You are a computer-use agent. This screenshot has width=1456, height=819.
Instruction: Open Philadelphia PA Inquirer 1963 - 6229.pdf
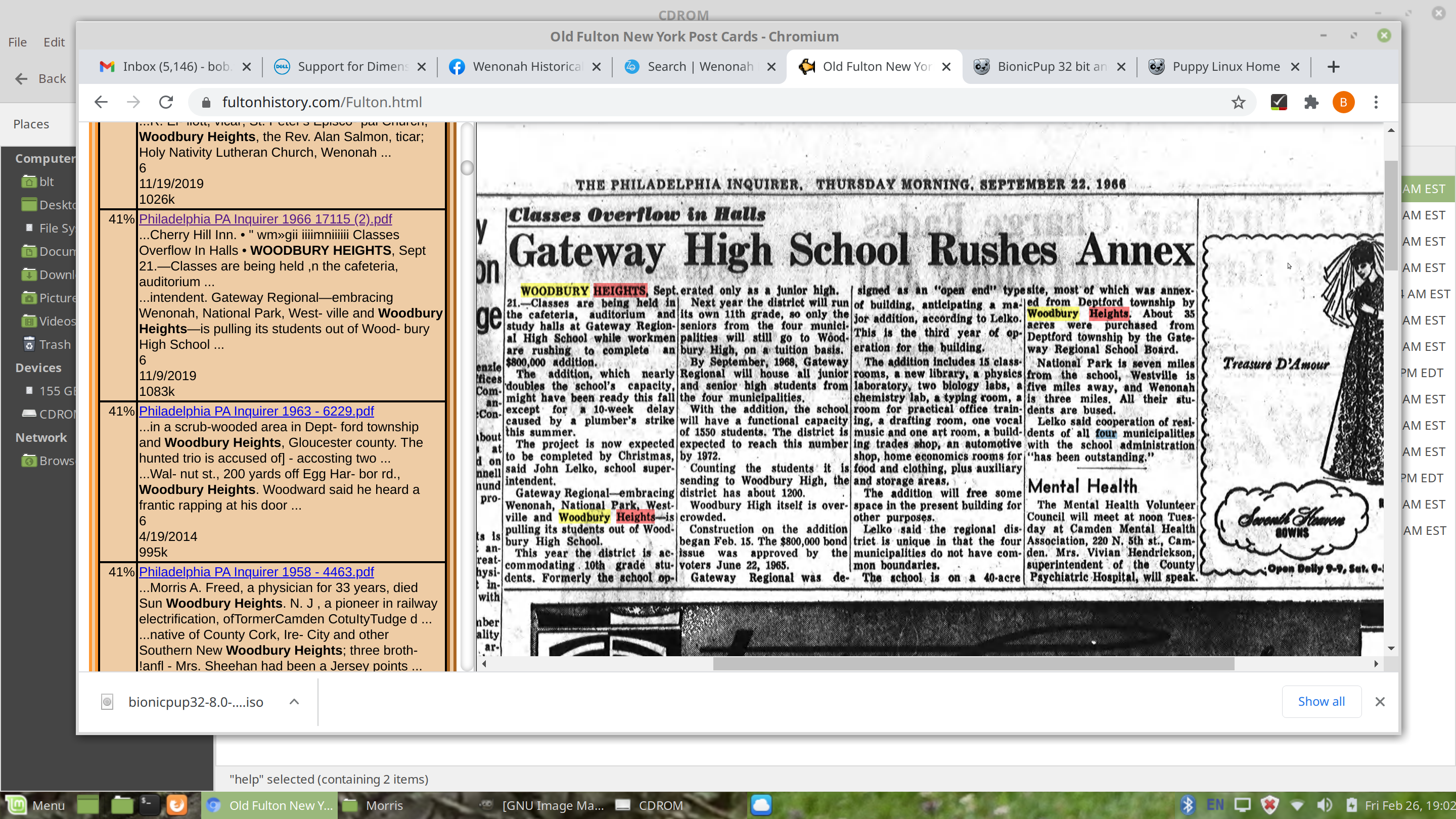256,411
